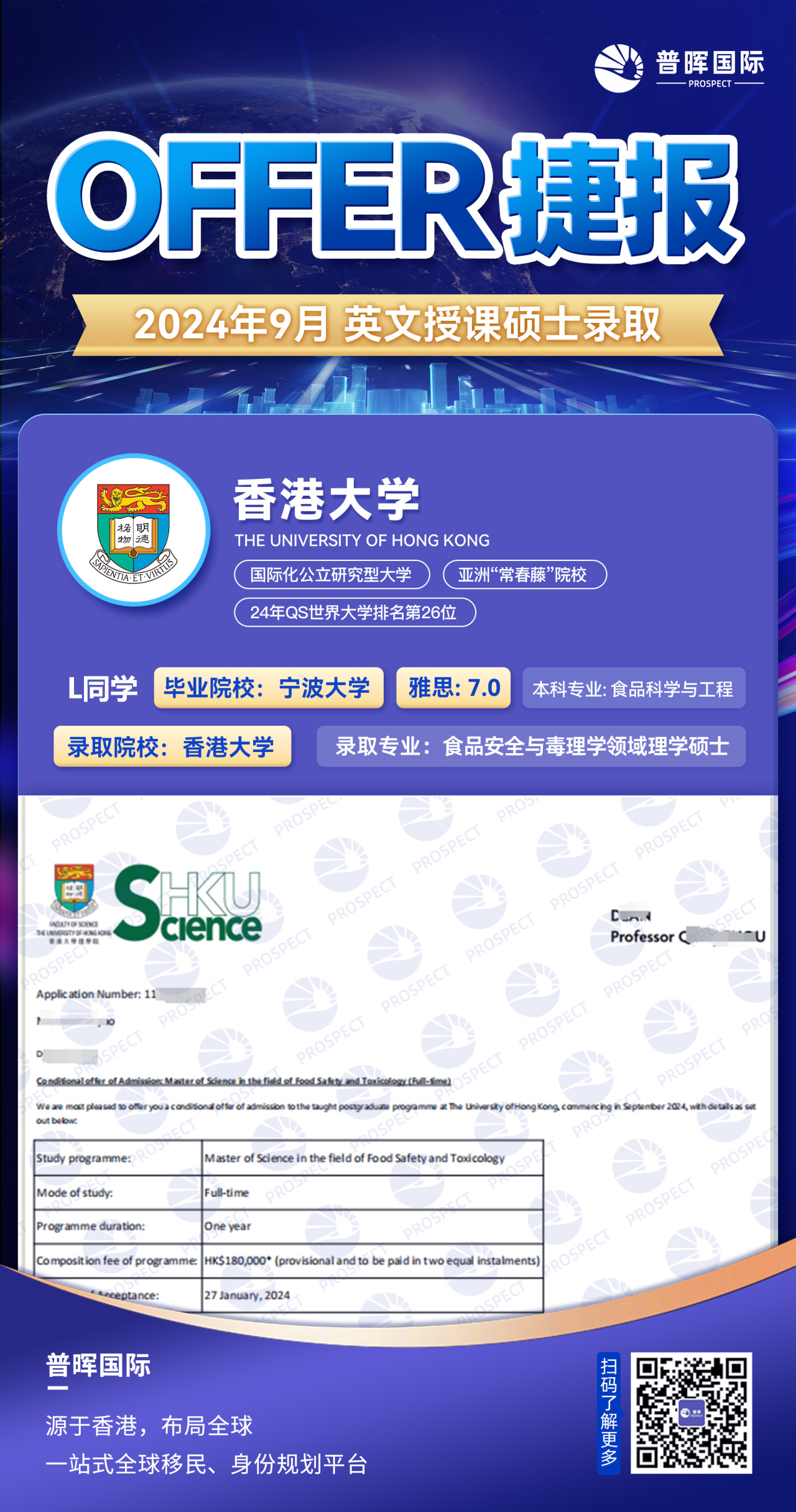This screenshot has width=796, height=1512.
Task: Click the Study programme table cell
Action: point(118,1158)
